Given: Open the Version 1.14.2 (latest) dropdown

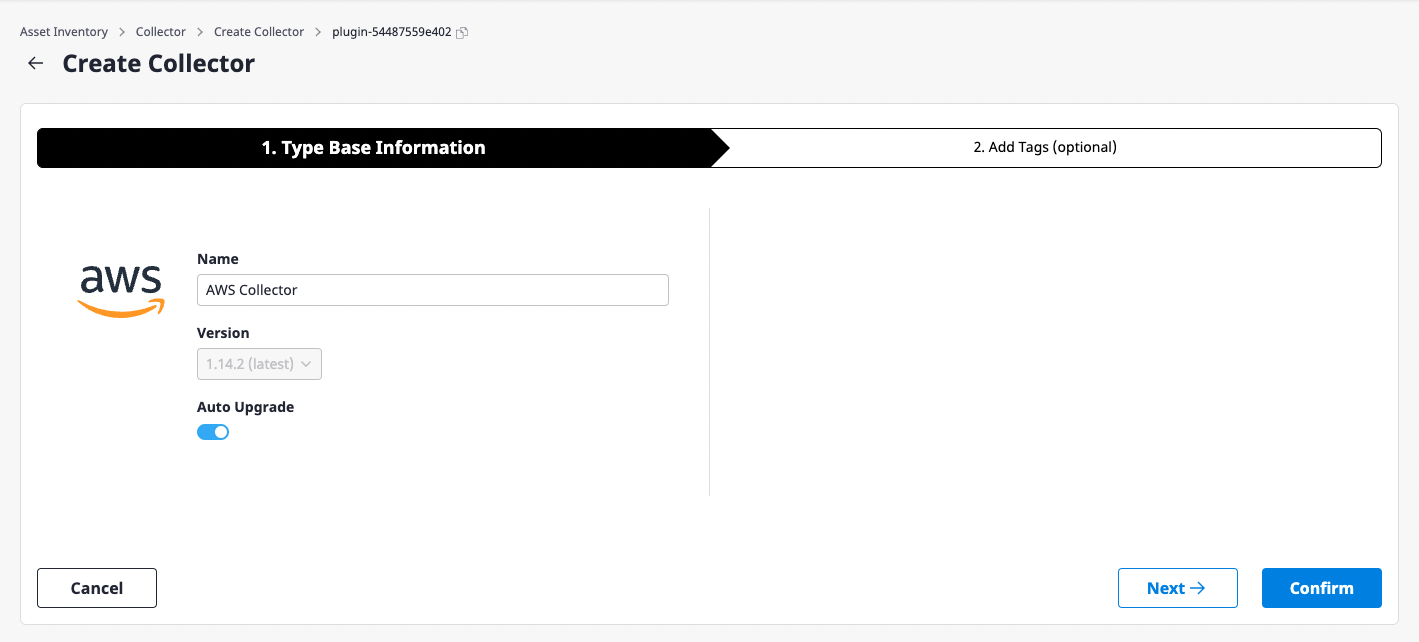Looking at the screenshot, I should 259,365.
